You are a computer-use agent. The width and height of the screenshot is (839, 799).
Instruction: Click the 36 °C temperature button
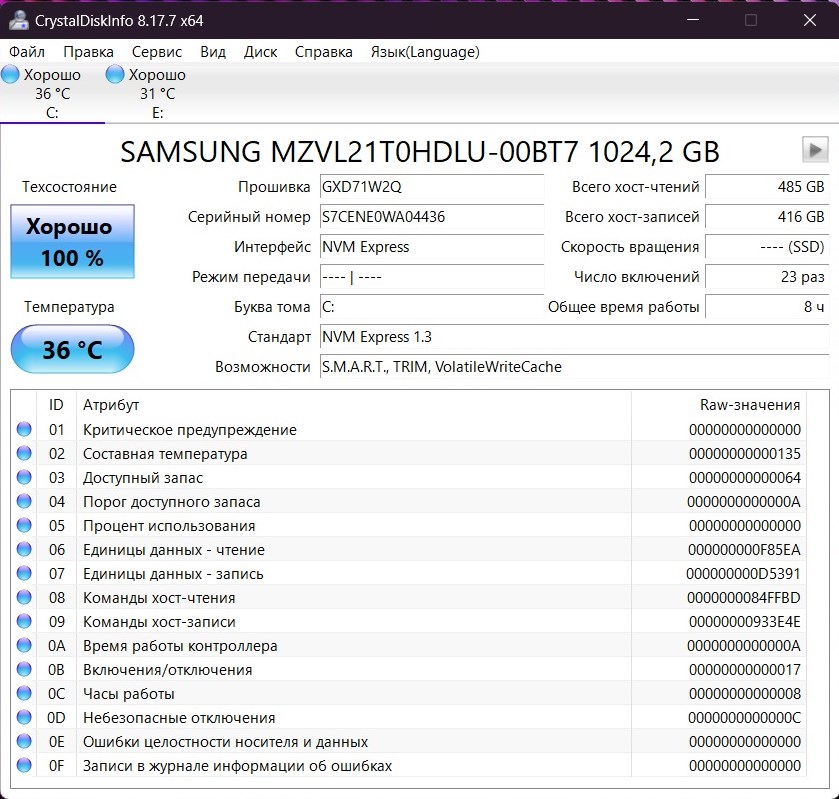pos(72,350)
